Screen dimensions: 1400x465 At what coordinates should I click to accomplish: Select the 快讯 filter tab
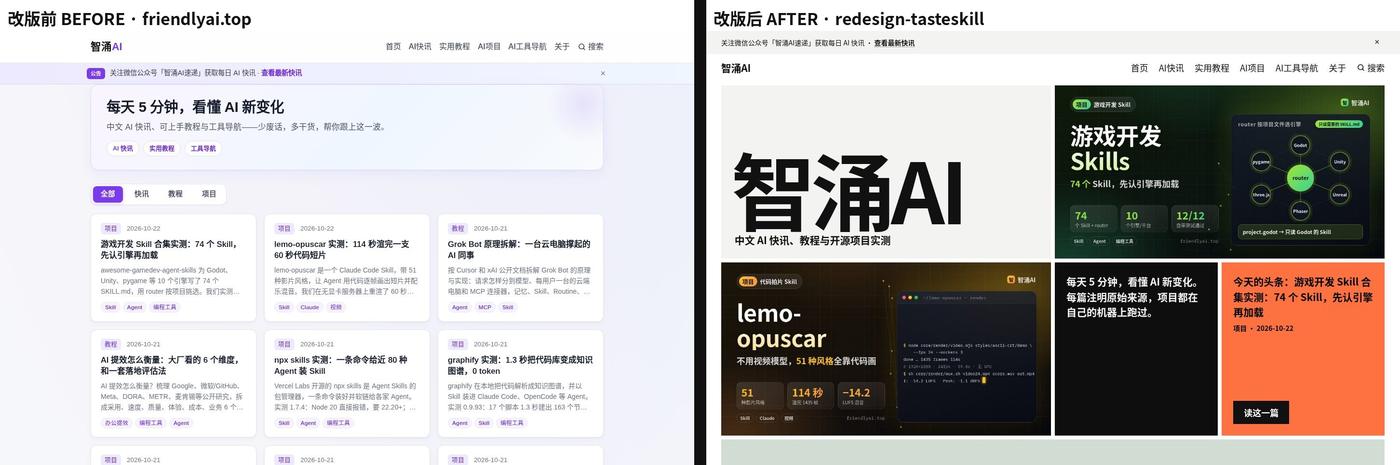tap(142, 194)
